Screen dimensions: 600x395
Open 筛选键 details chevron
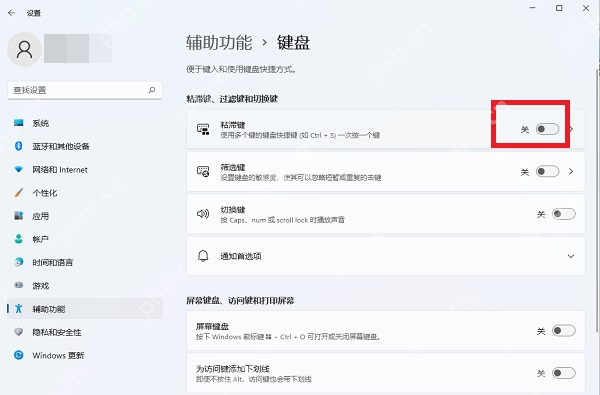point(571,171)
